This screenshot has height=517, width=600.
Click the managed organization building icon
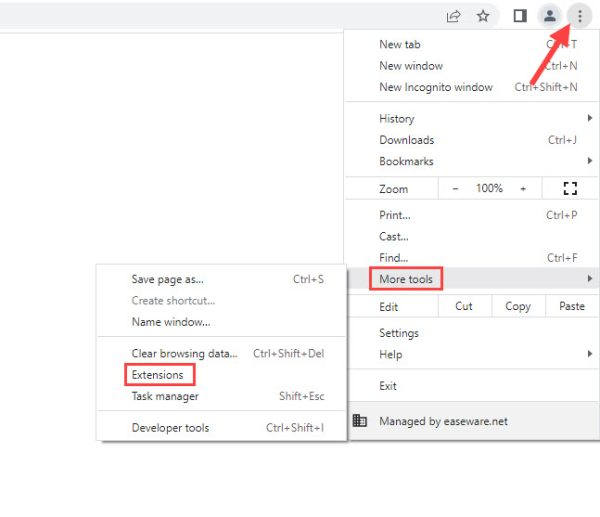coord(360,421)
